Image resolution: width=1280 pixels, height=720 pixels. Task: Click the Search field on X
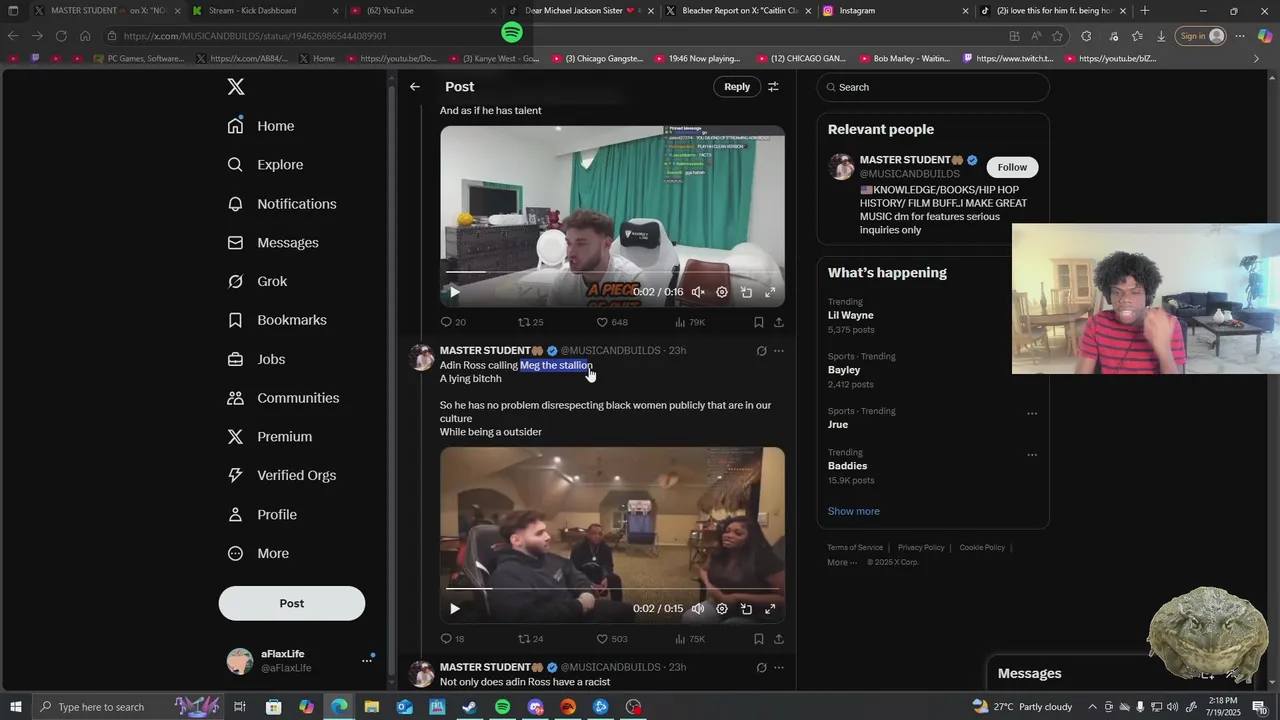(933, 87)
